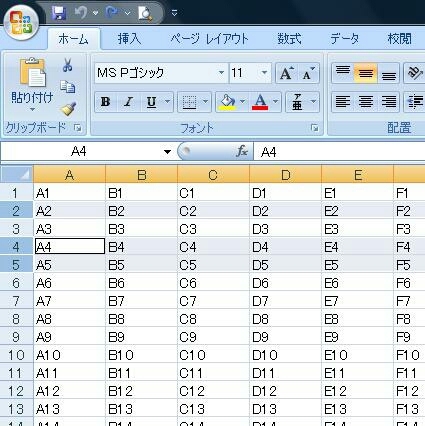425x426 pixels.
Task: Select cell containing D10
Action: 285,355
